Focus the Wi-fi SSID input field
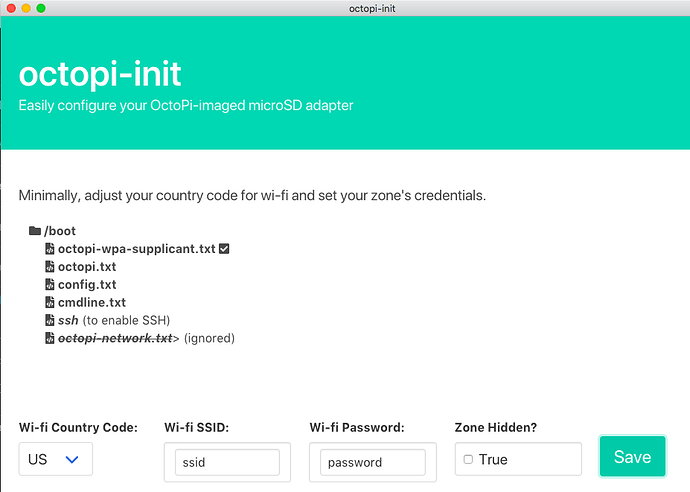 (227, 462)
